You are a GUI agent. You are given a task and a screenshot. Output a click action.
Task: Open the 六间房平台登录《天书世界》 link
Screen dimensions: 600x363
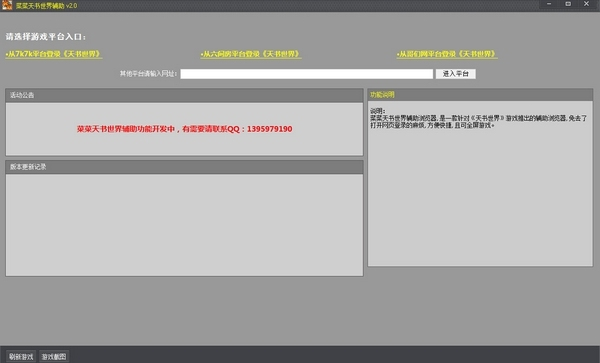251,54
